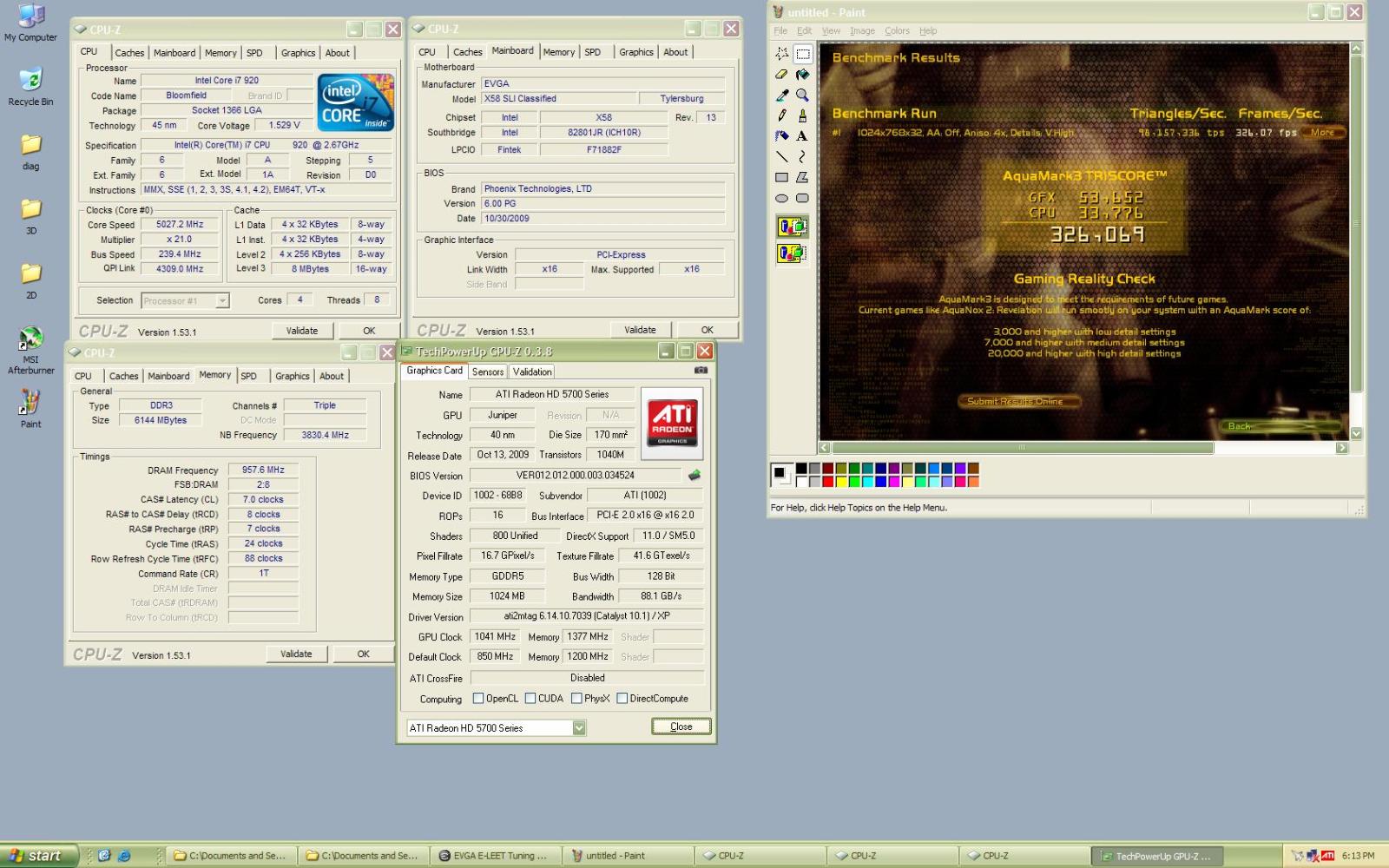1389x868 pixels.
Task: Click the TechPowerUp GPU-Z taskbar button
Action: point(1156,856)
